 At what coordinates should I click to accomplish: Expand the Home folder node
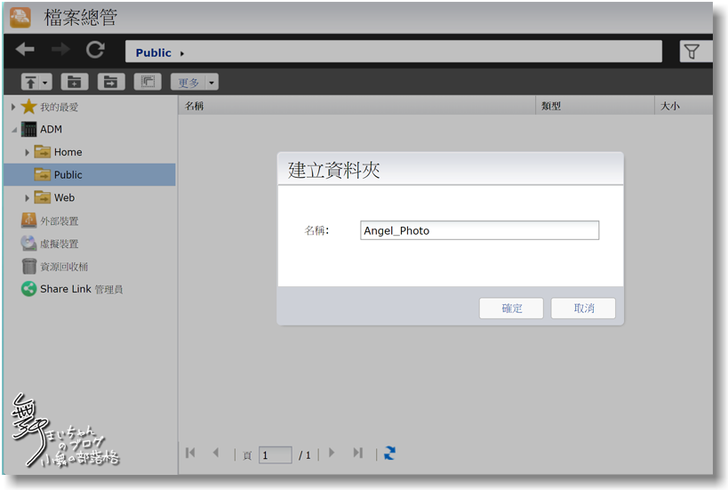click(27, 152)
